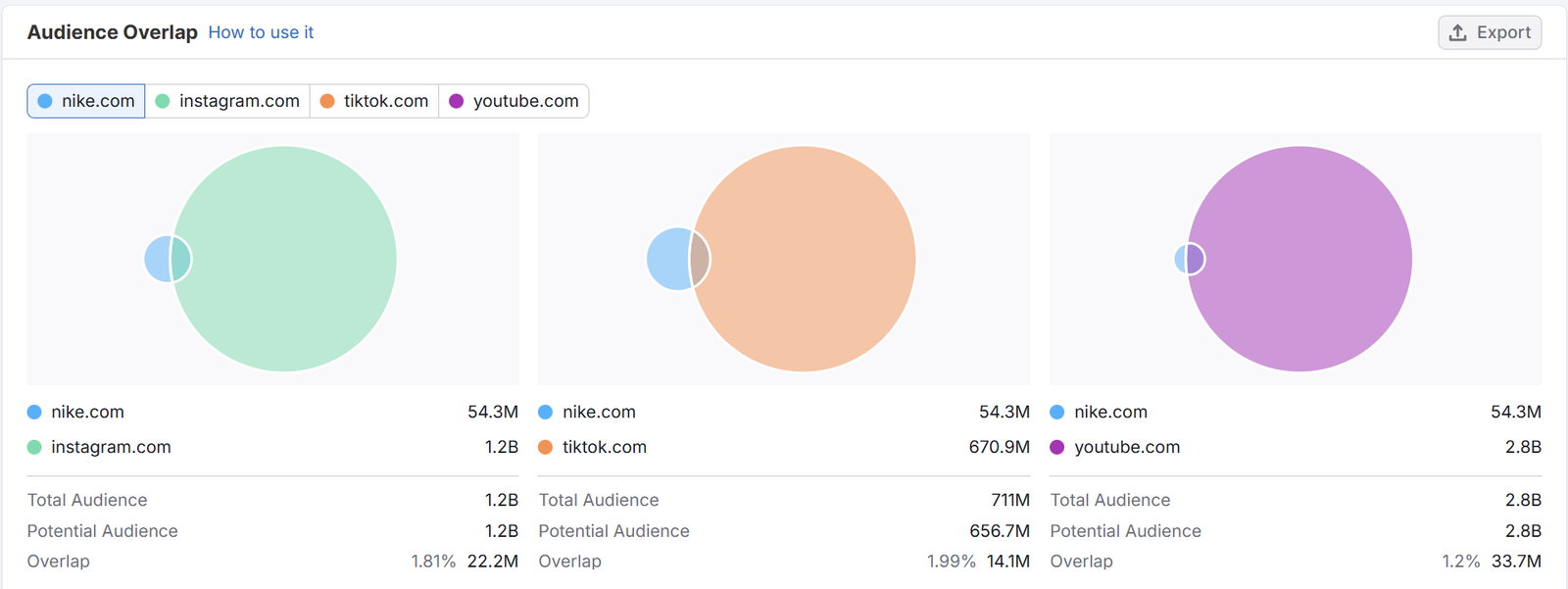Click the large orange tiktok circle
The width and height of the screenshot is (1568, 589).
(813, 259)
